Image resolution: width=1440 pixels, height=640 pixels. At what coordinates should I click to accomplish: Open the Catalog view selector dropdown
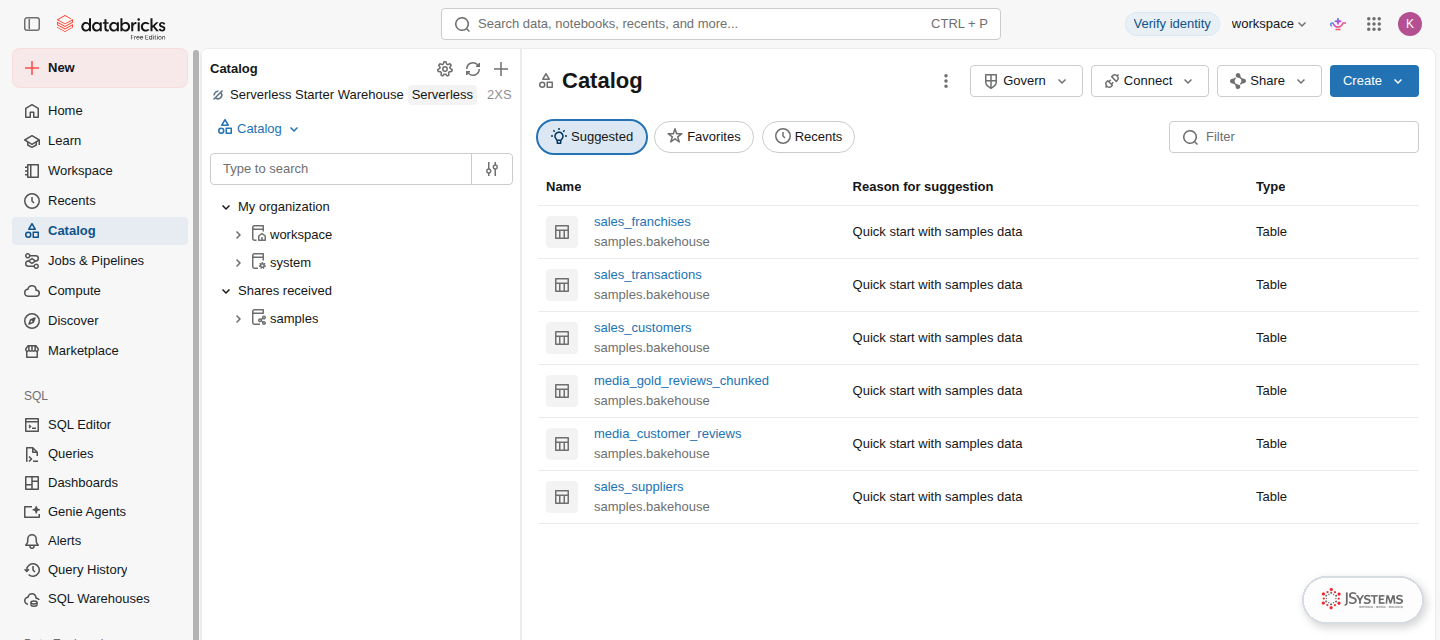[x=259, y=129]
